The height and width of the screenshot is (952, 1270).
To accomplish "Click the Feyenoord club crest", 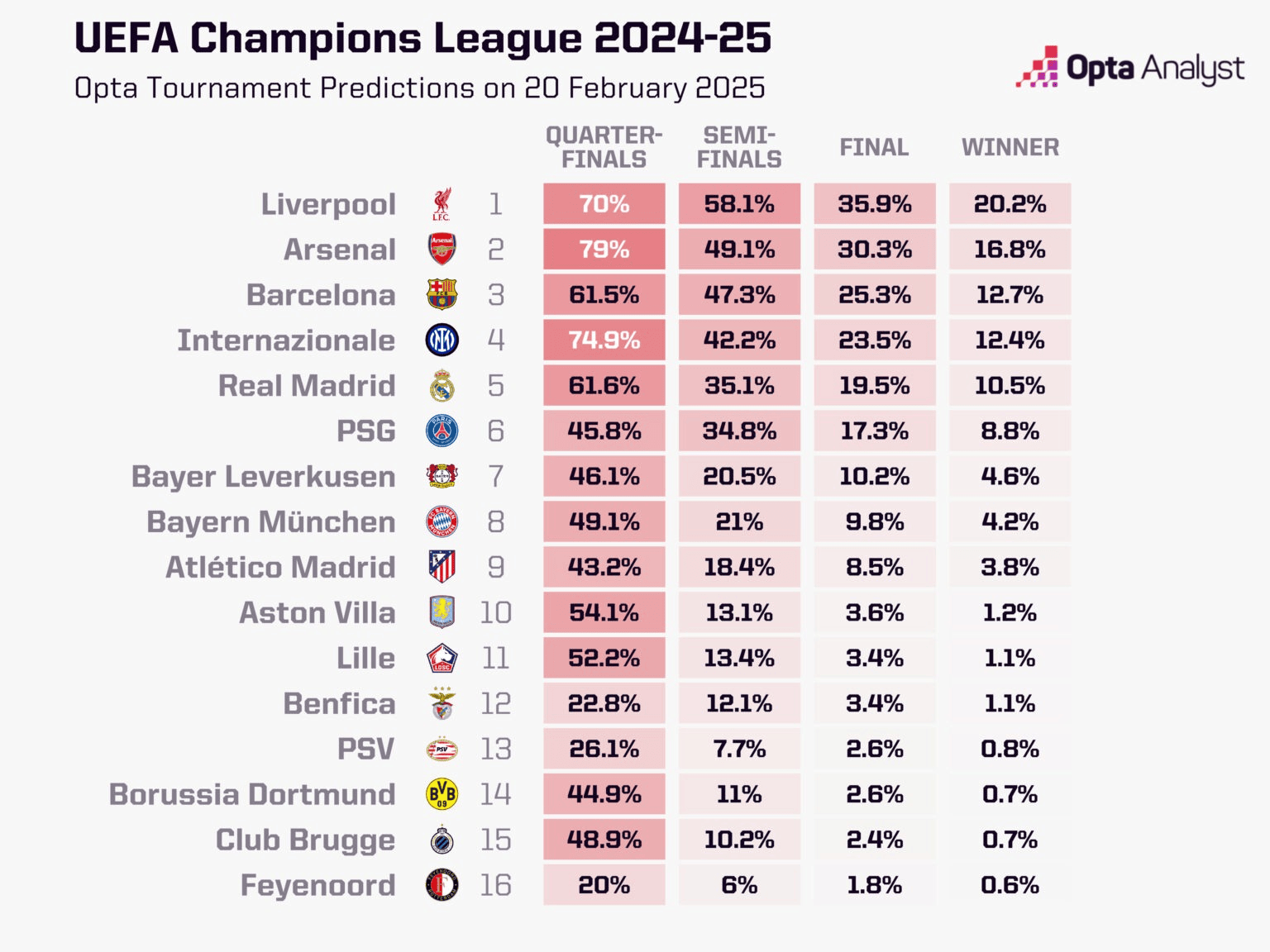I will [x=442, y=885].
